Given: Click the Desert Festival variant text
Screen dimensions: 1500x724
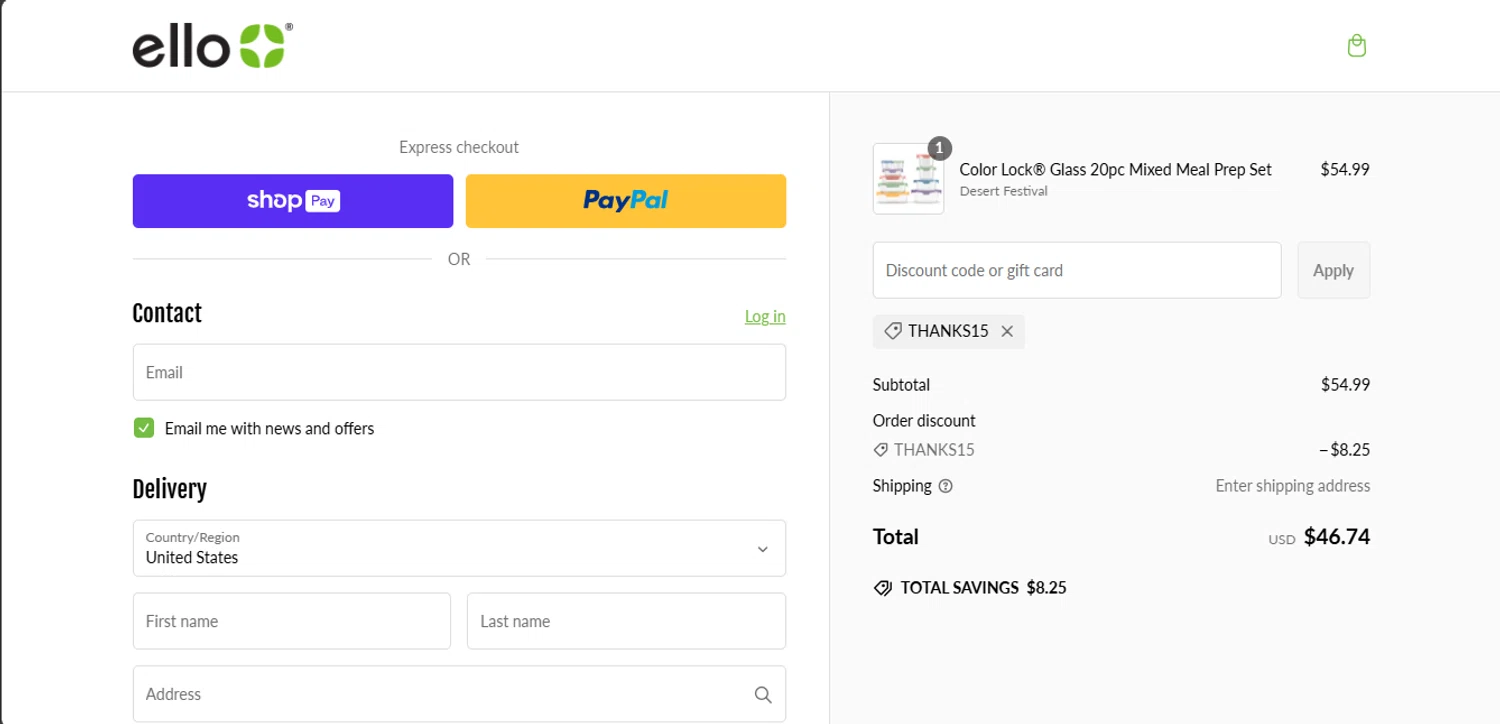Looking at the screenshot, I should tap(1004, 191).
